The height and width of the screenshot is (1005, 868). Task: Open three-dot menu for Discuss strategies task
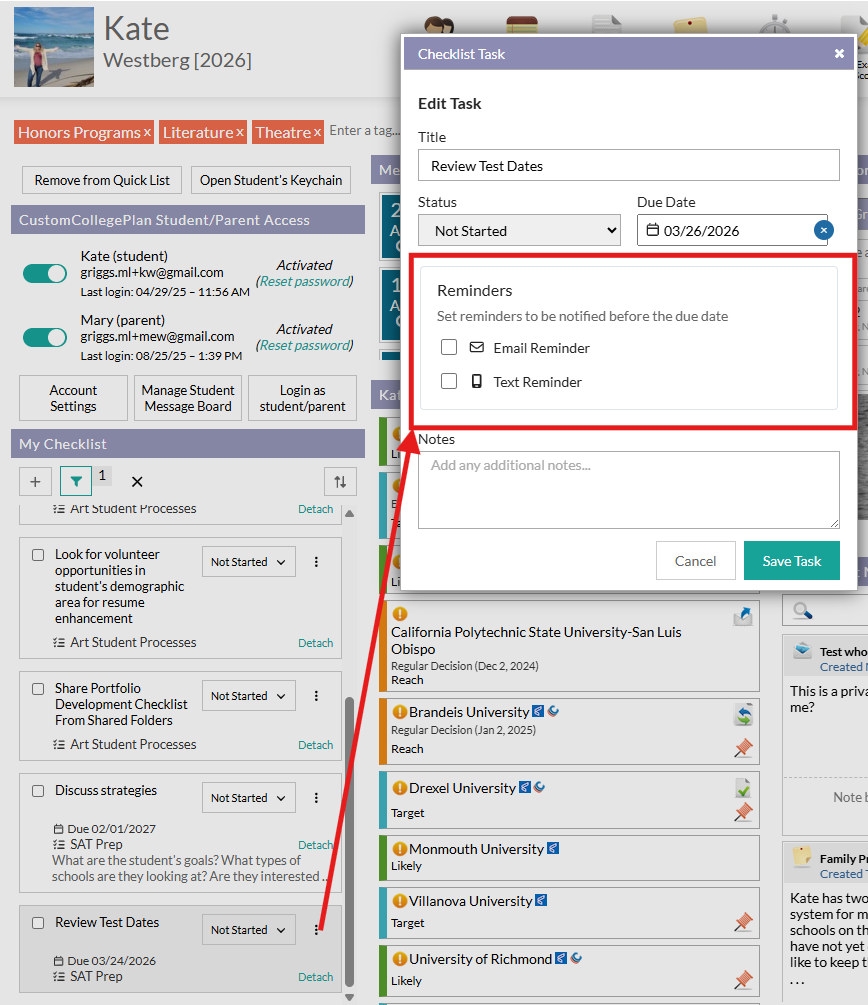click(x=317, y=798)
